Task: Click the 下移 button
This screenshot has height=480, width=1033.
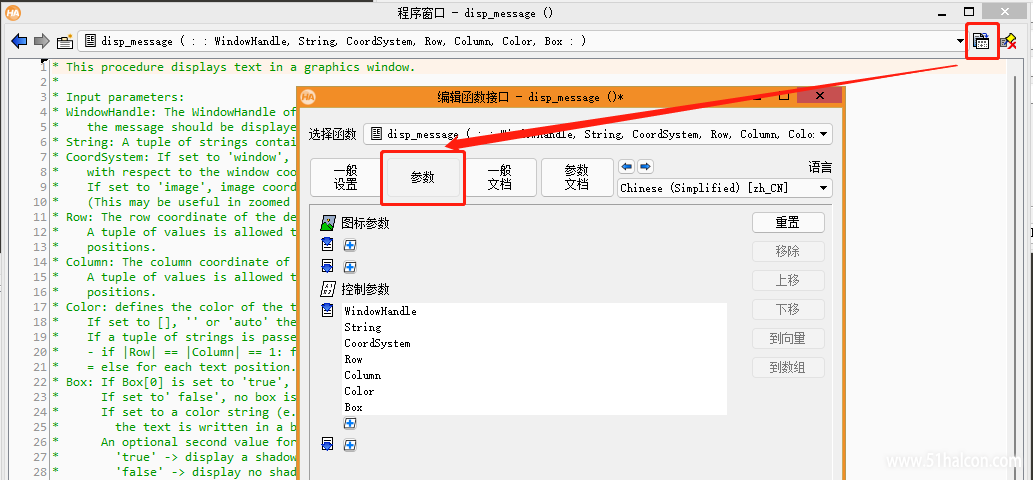Action: pyautogui.click(x=788, y=309)
